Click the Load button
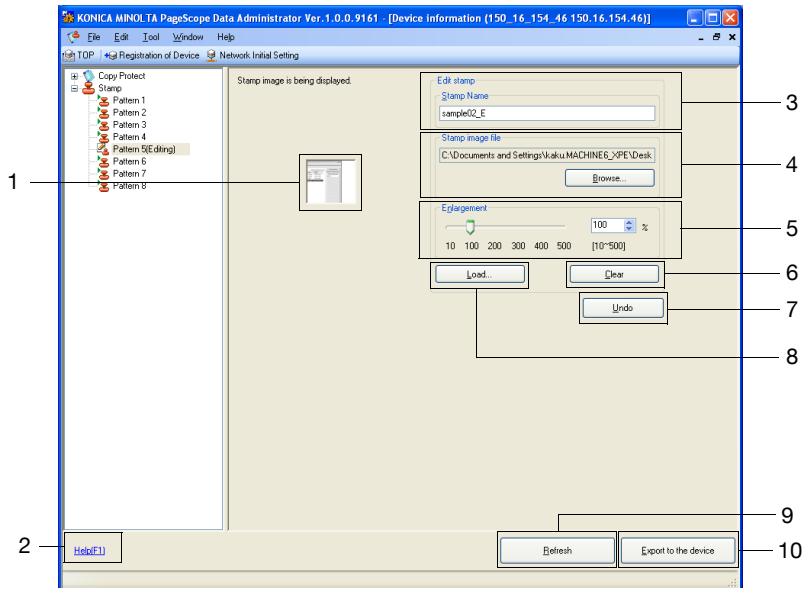This screenshot has height=593, width=809. tap(479, 275)
